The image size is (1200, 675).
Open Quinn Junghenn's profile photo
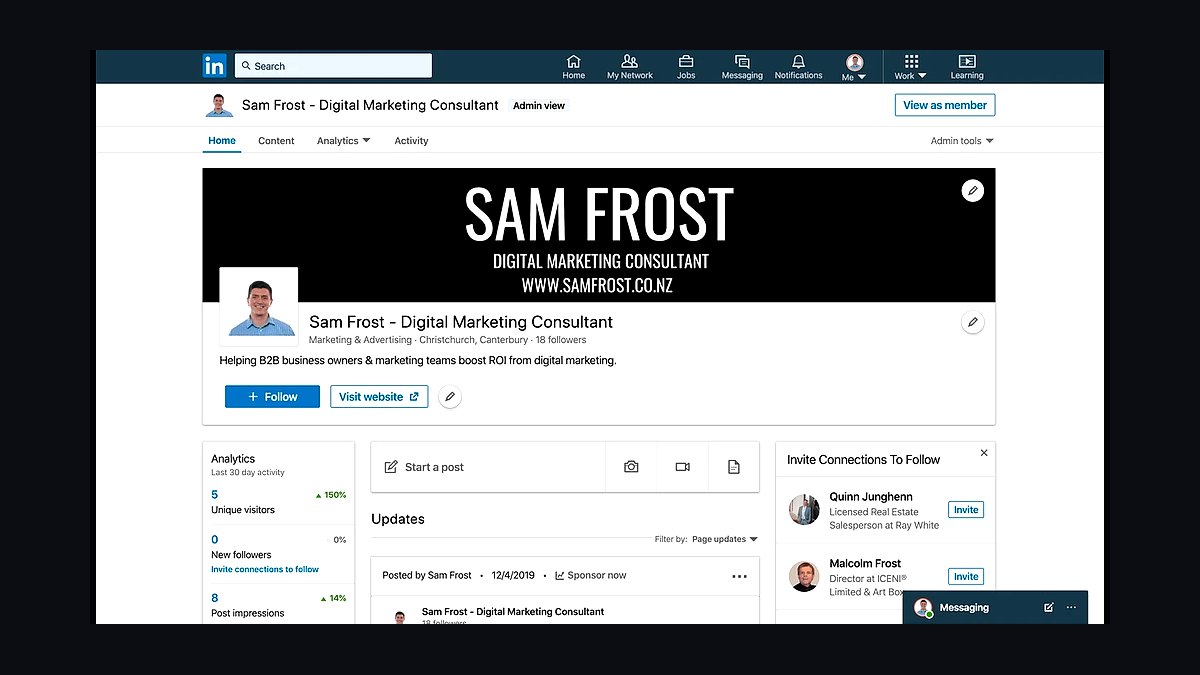(x=804, y=510)
